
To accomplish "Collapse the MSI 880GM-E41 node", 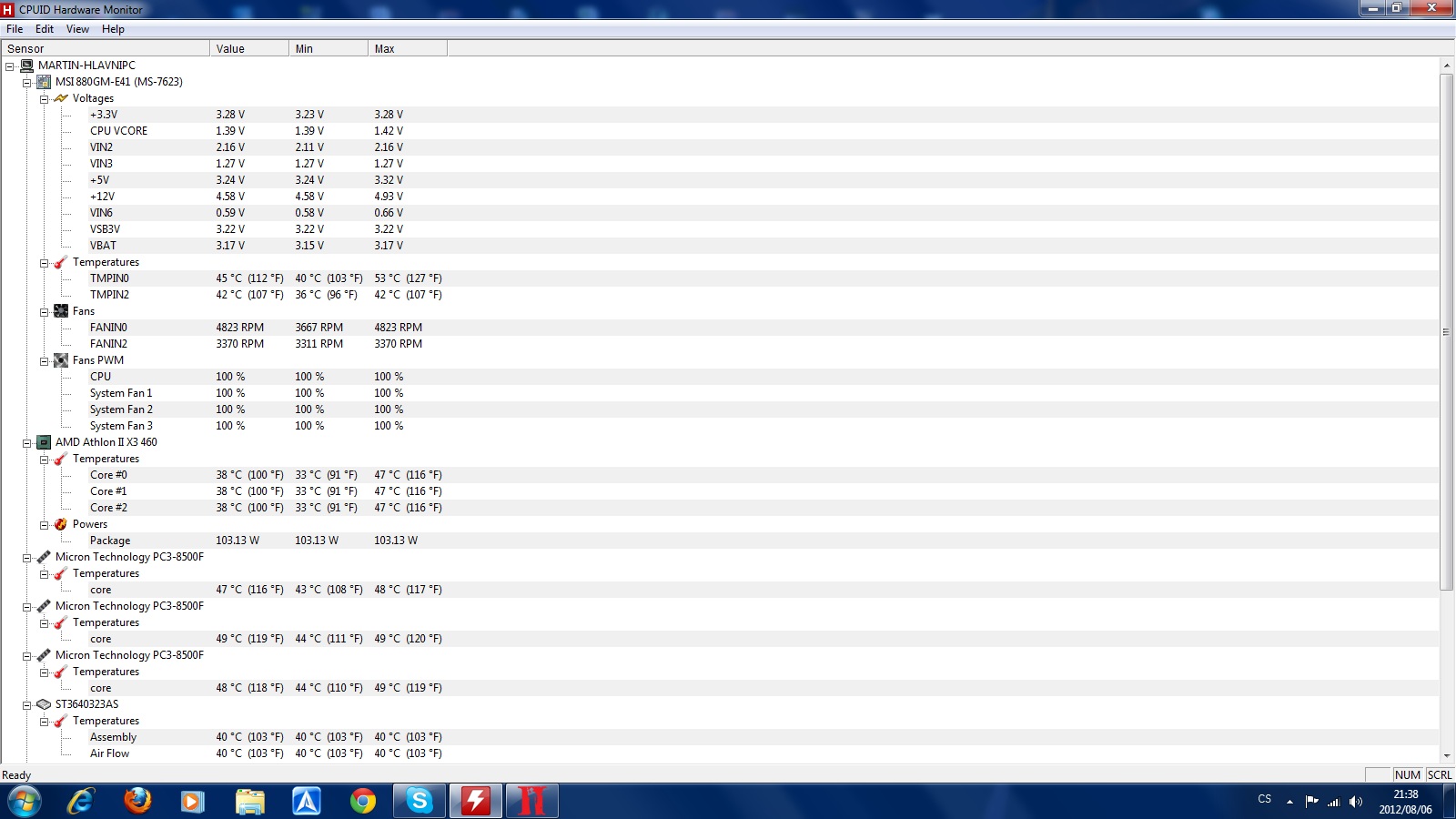I will click(27, 83).
